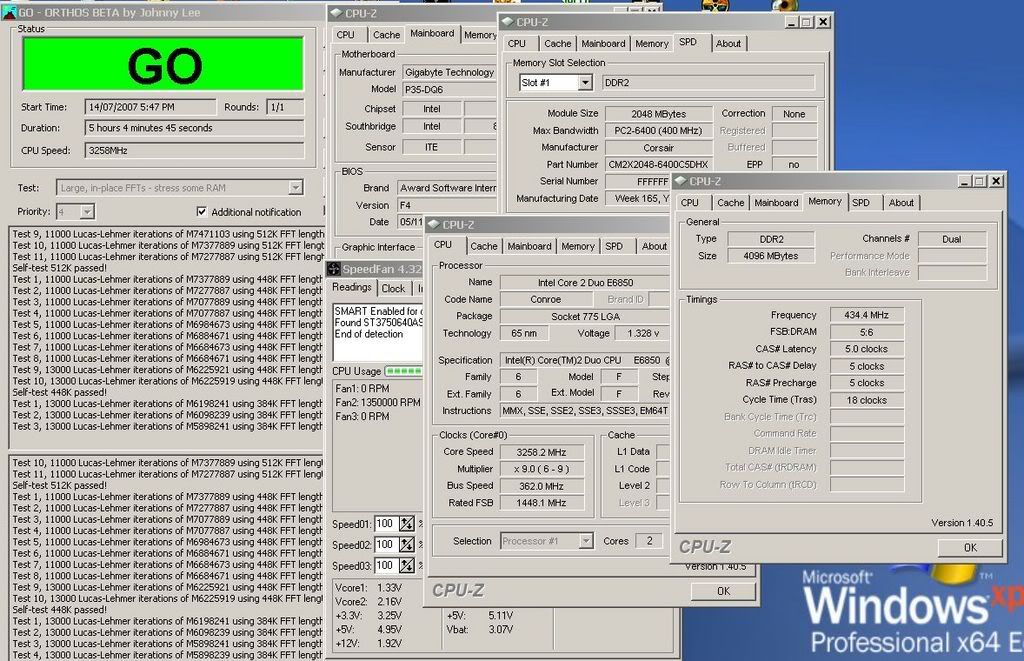Open Memory tab in CPU-Z processor info window
This screenshot has height=661, width=1024.
coord(578,246)
